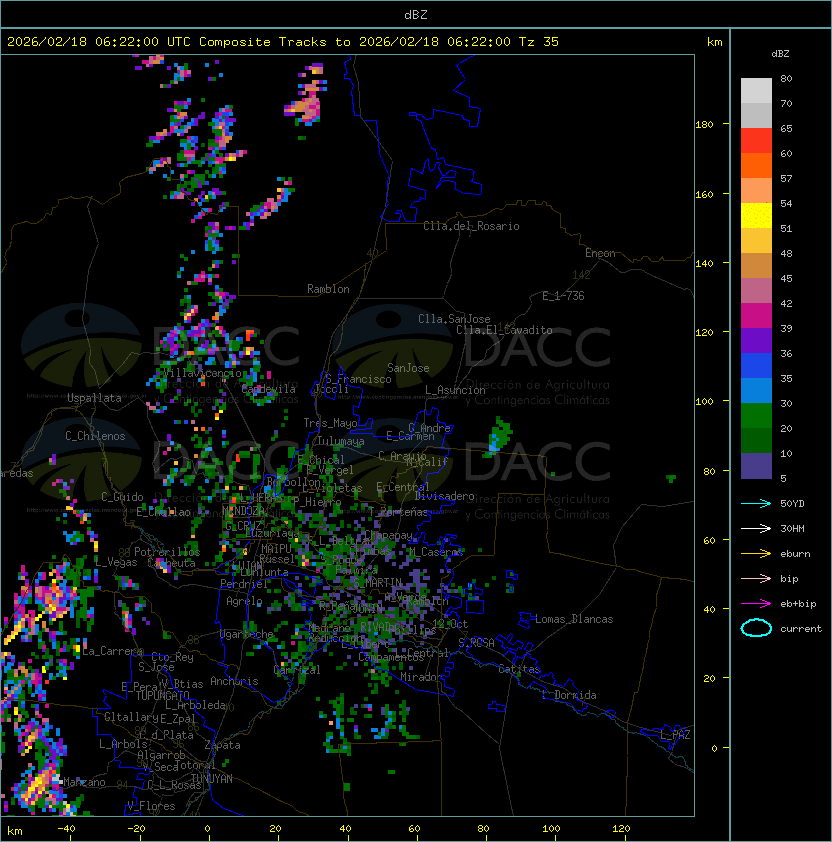Click the 'Tz 35' threshold text in header
832x842 pixels.
pyautogui.click(x=539, y=42)
